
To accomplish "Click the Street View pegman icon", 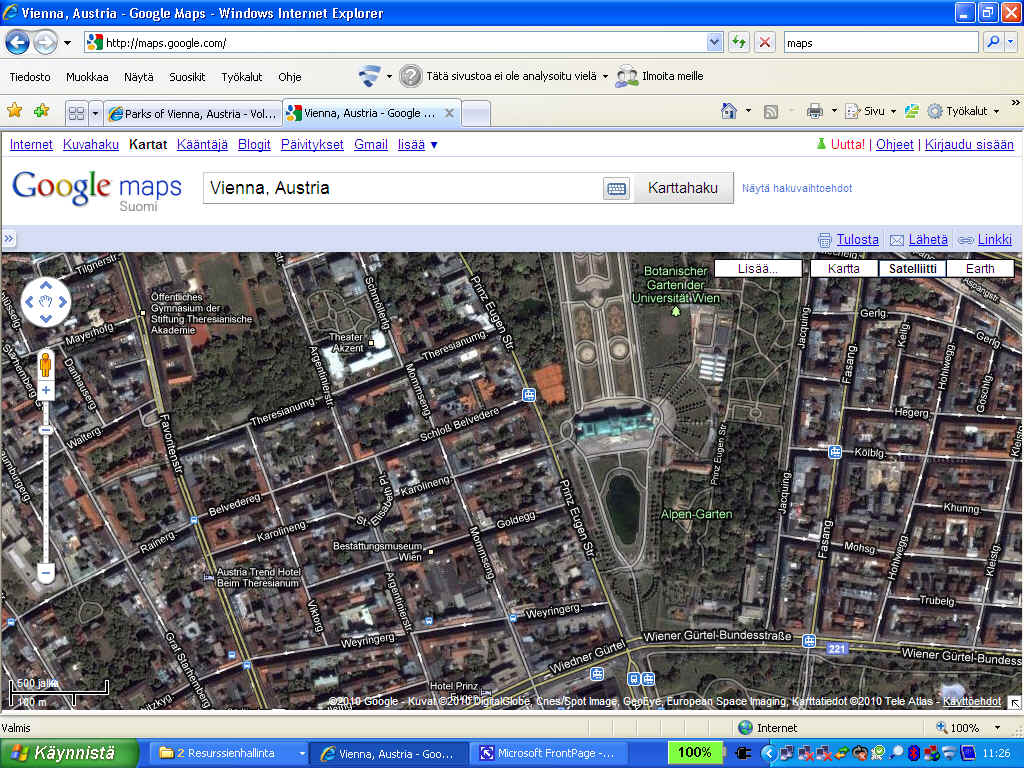I will [x=45, y=364].
